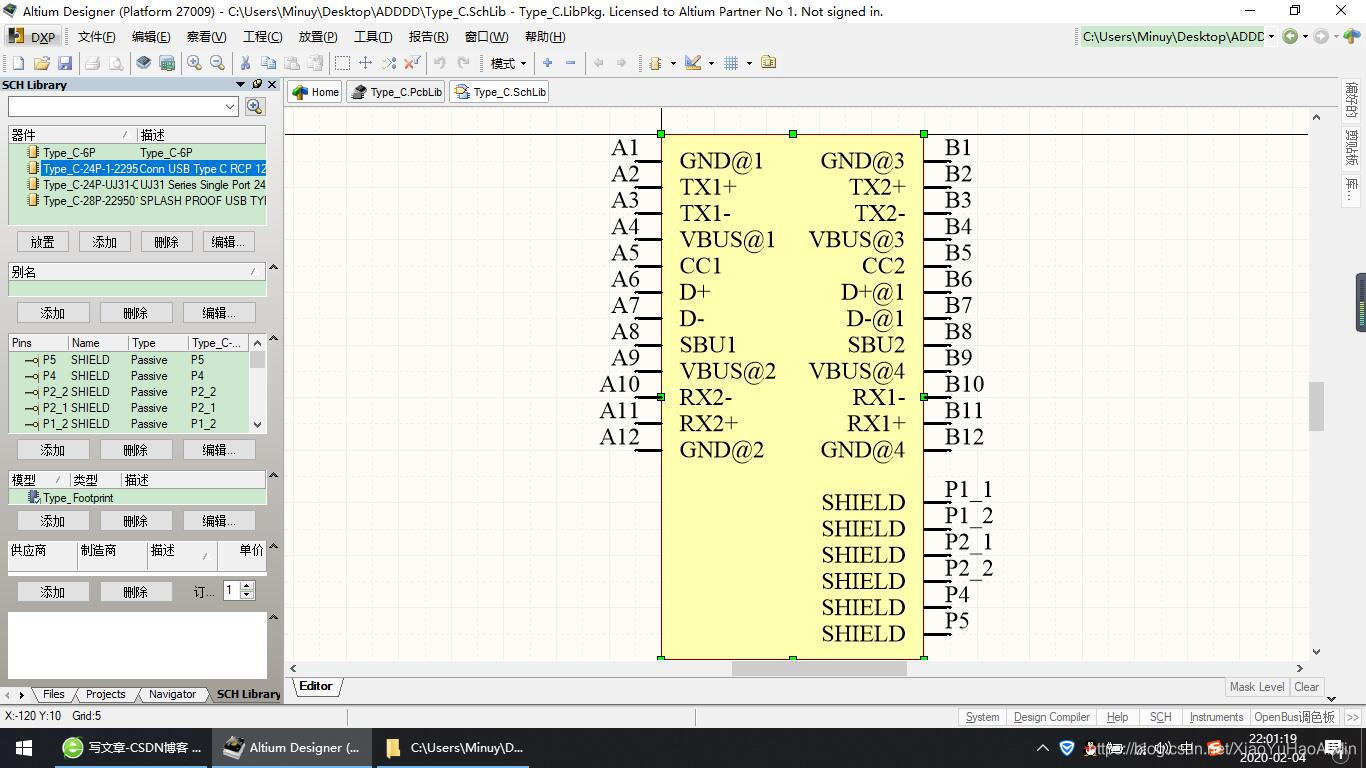Open the 放置(P) menu
Image resolution: width=1366 pixels, height=768 pixels.
318,37
